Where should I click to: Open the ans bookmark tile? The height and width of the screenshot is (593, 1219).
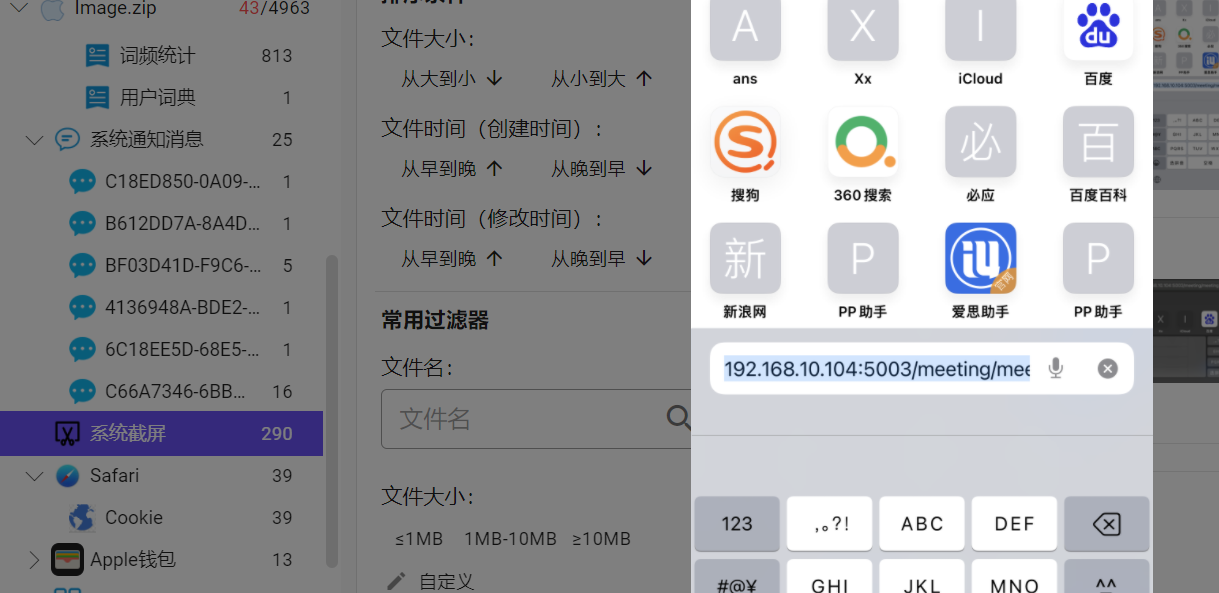click(x=745, y=30)
